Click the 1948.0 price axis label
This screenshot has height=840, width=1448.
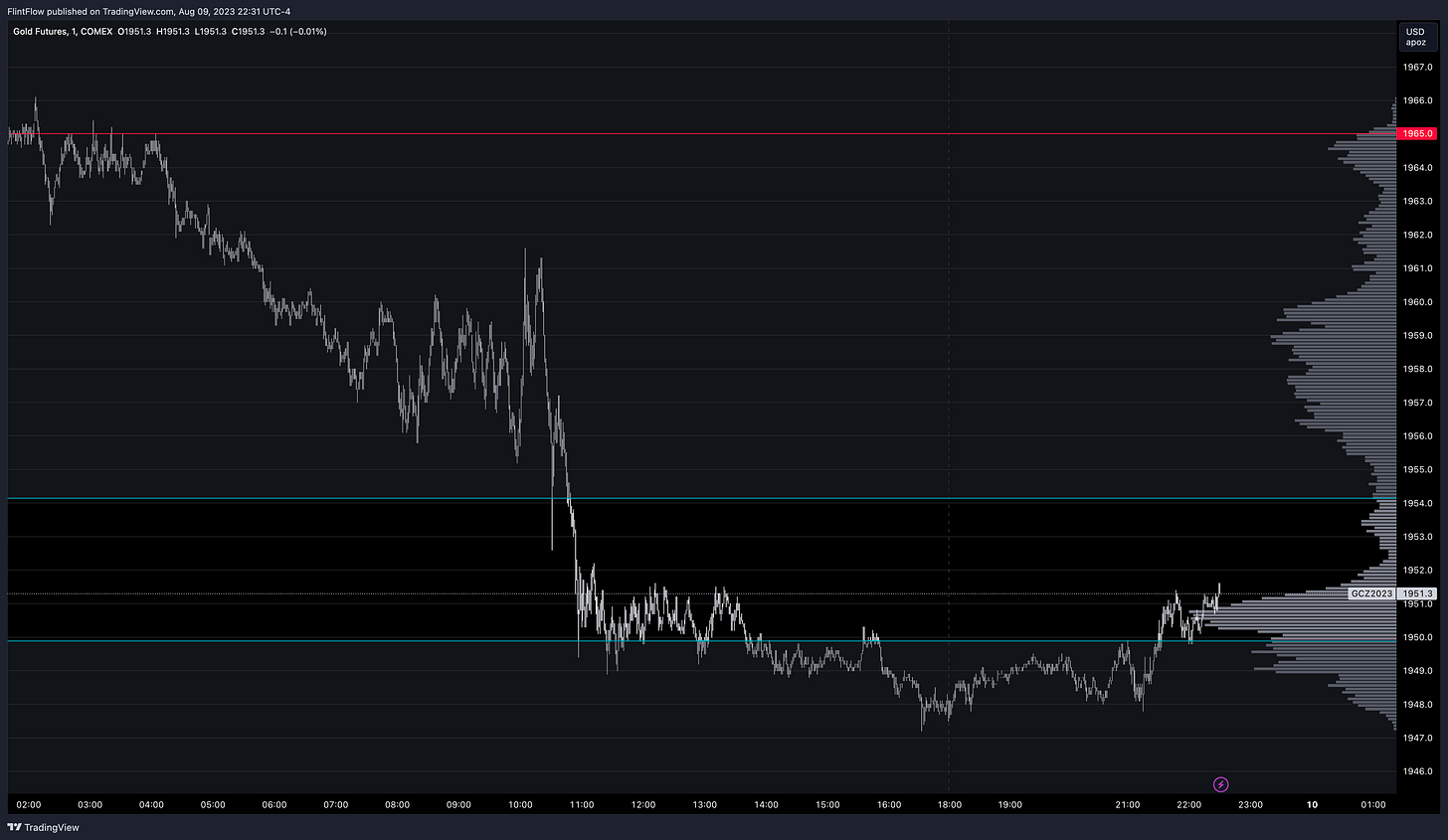tap(1417, 705)
